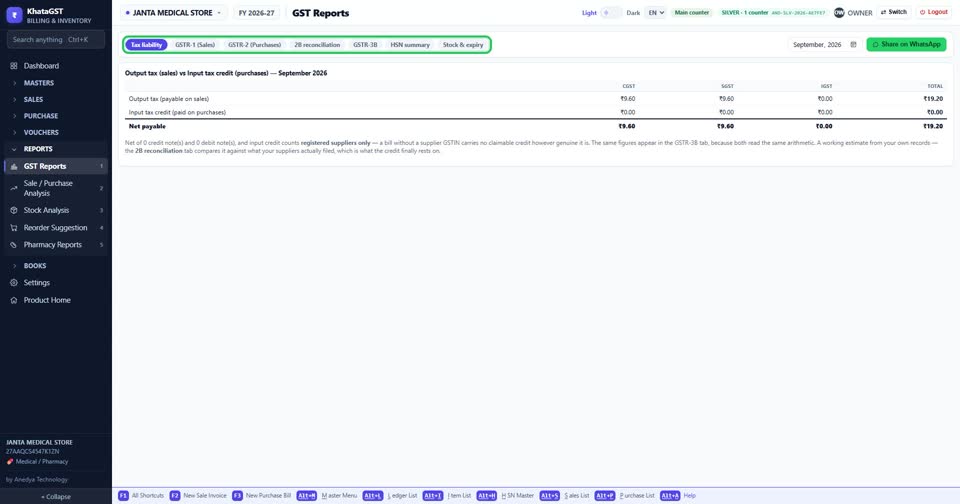960x504 pixels.
Task: Open the calendar picker for September, 2026
Action: click(x=853, y=45)
